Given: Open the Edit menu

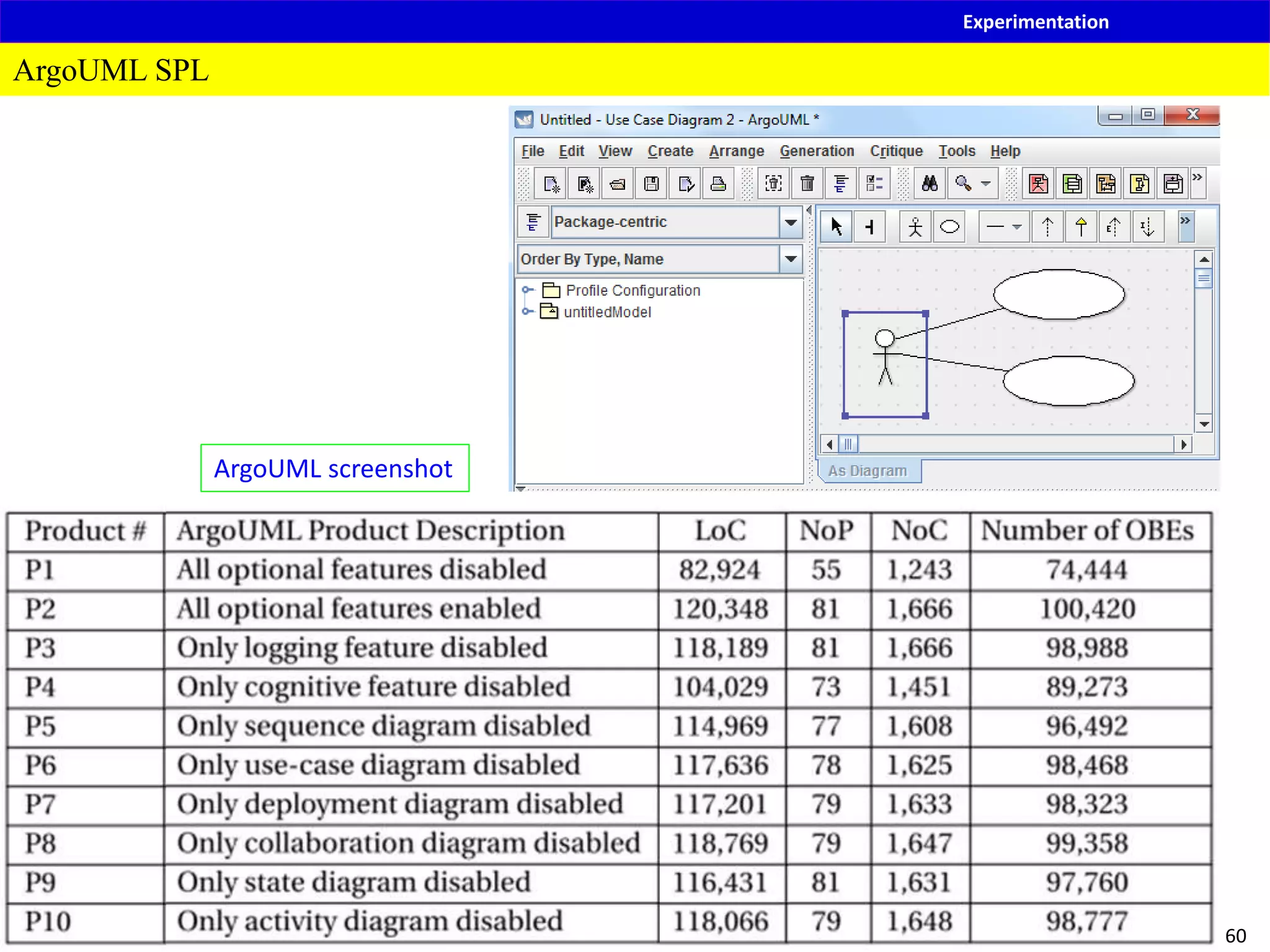Looking at the screenshot, I should (x=571, y=151).
